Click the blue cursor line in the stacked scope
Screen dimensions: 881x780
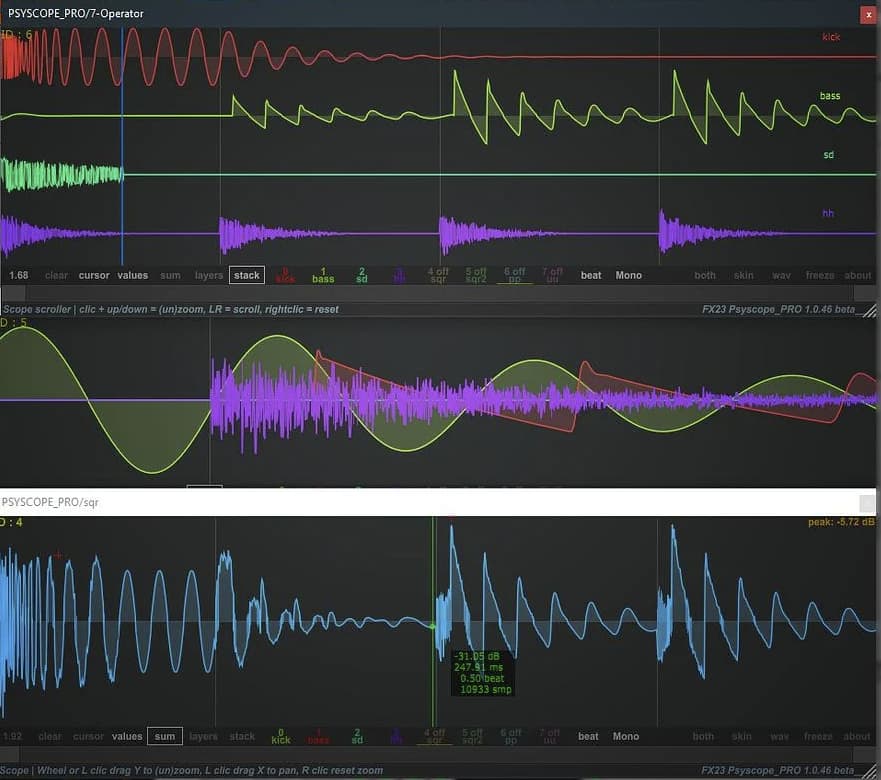tap(122, 146)
